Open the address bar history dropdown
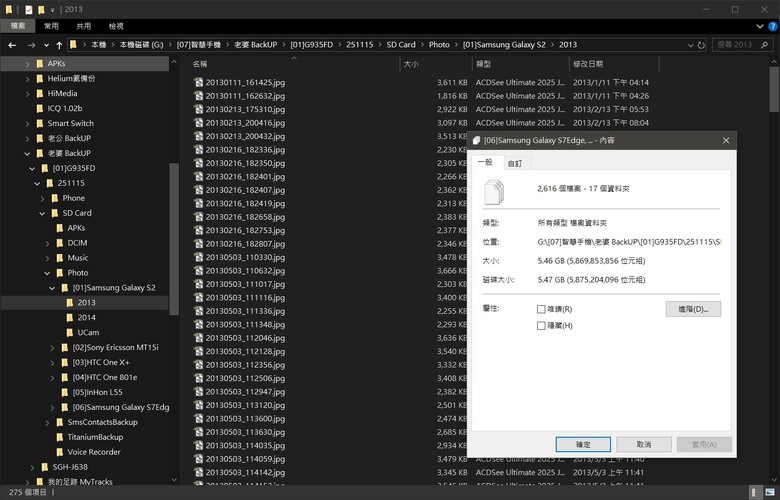Viewport: 780px width, 500px height. click(690, 45)
